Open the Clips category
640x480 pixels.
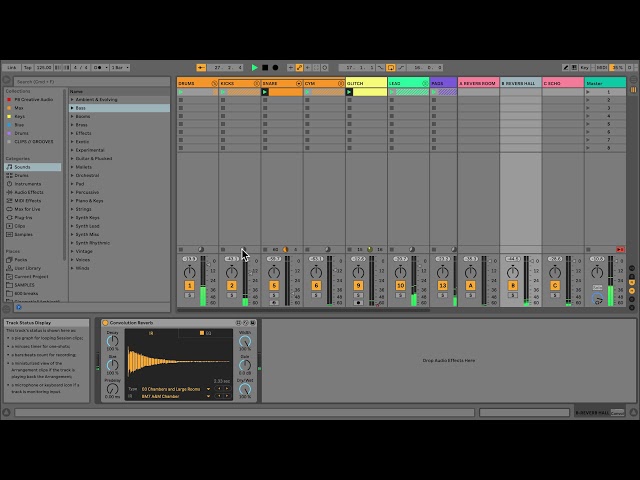tap(20, 226)
